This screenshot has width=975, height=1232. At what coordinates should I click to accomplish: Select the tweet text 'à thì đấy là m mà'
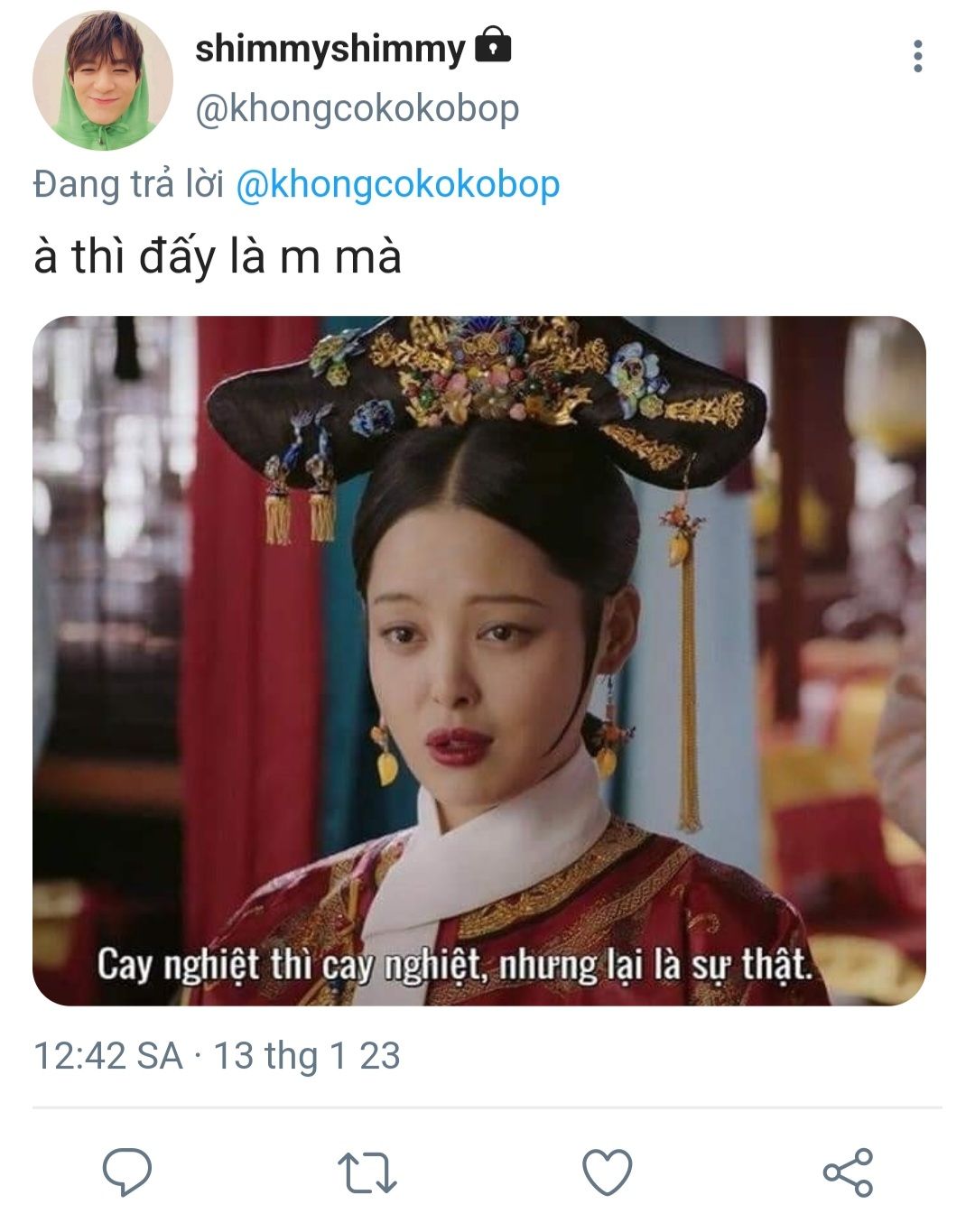click(218, 256)
